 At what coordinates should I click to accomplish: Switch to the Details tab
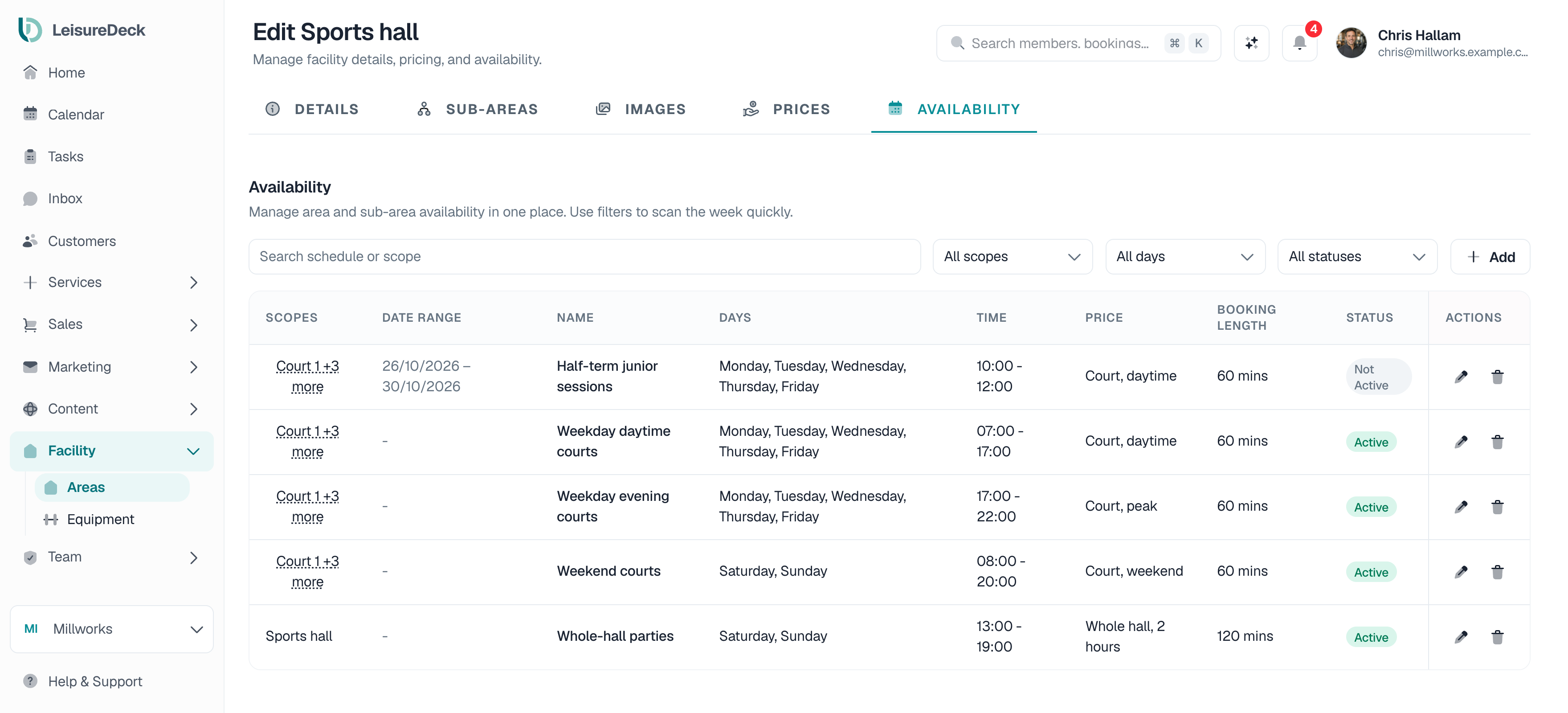312,110
